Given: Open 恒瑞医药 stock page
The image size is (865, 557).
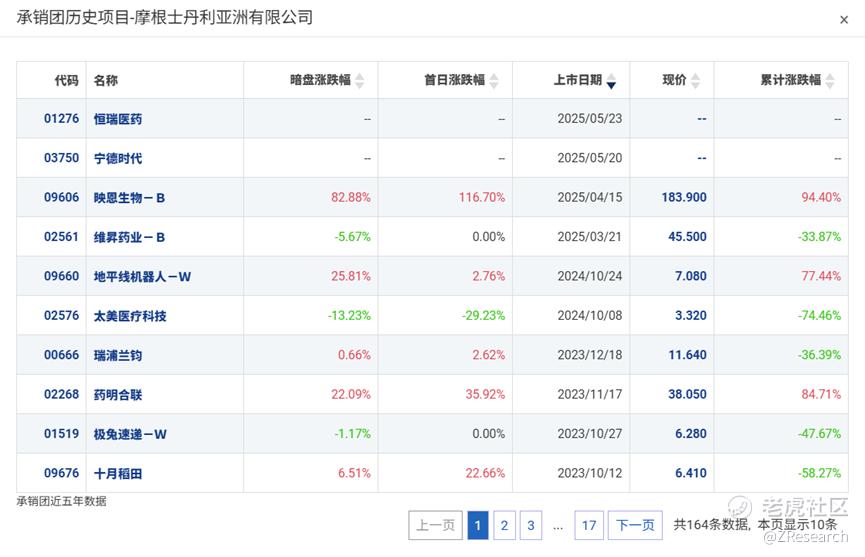Looking at the screenshot, I should point(118,119).
